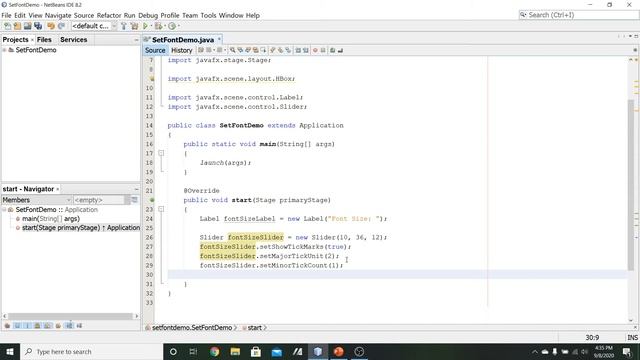Click the editor vertical scrollbar
This screenshot has width=640, height=360.
point(631,184)
